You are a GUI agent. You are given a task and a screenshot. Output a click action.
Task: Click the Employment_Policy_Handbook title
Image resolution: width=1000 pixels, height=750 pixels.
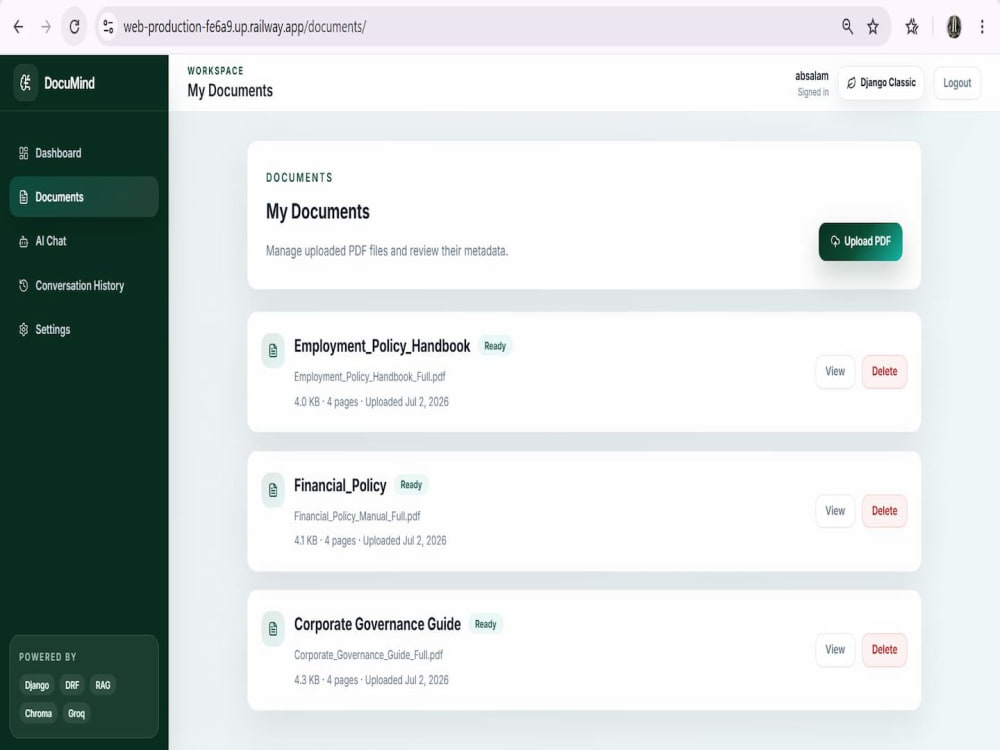coord(382,346)
